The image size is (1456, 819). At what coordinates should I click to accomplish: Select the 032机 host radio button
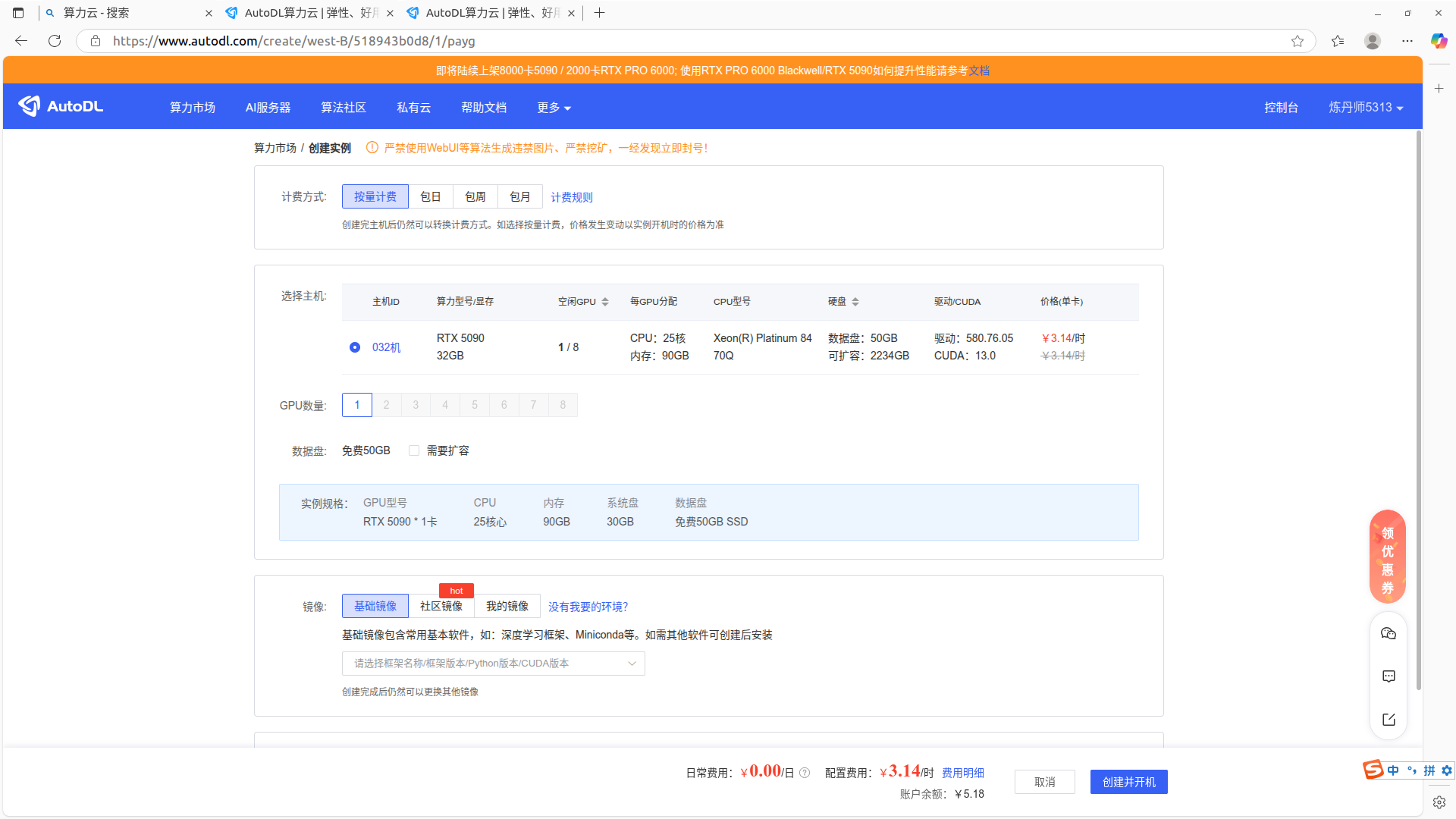point(355,347)
